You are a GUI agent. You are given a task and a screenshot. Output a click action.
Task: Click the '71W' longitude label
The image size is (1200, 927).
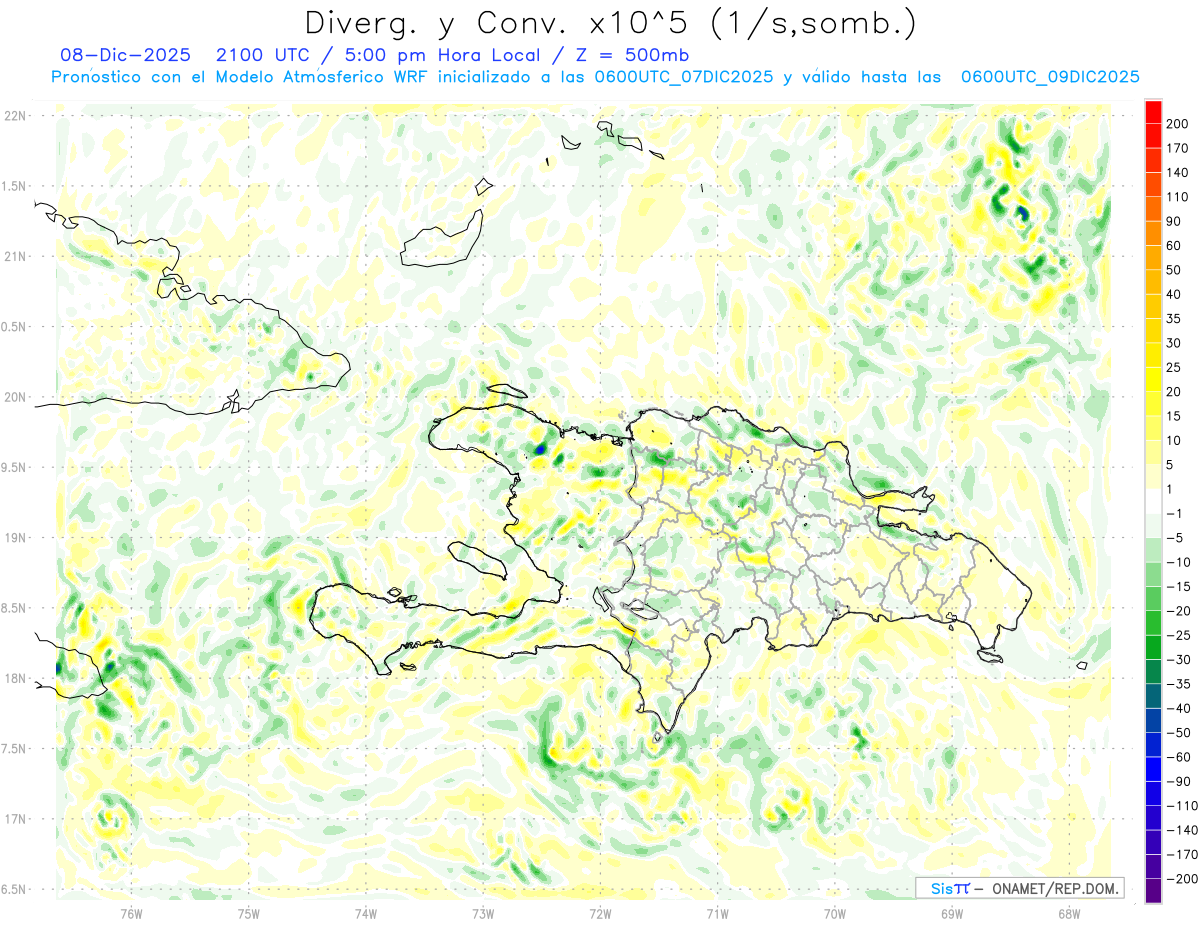[x=717, y=913]
